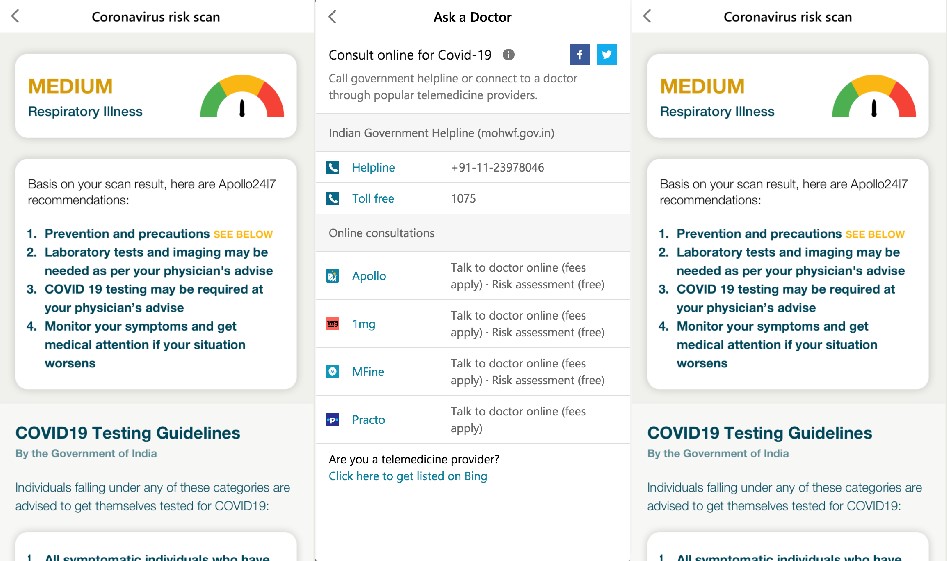The height and width of the screenshot is (561, 947).
Task: Tap 'By the Government of India' on left screen
Action: coord(86,453)
